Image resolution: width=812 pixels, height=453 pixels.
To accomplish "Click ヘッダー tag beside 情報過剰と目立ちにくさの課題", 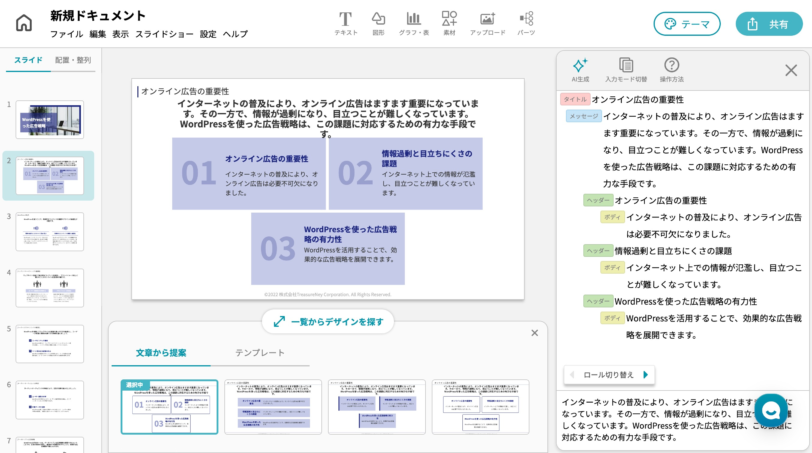I will [598, 251].
